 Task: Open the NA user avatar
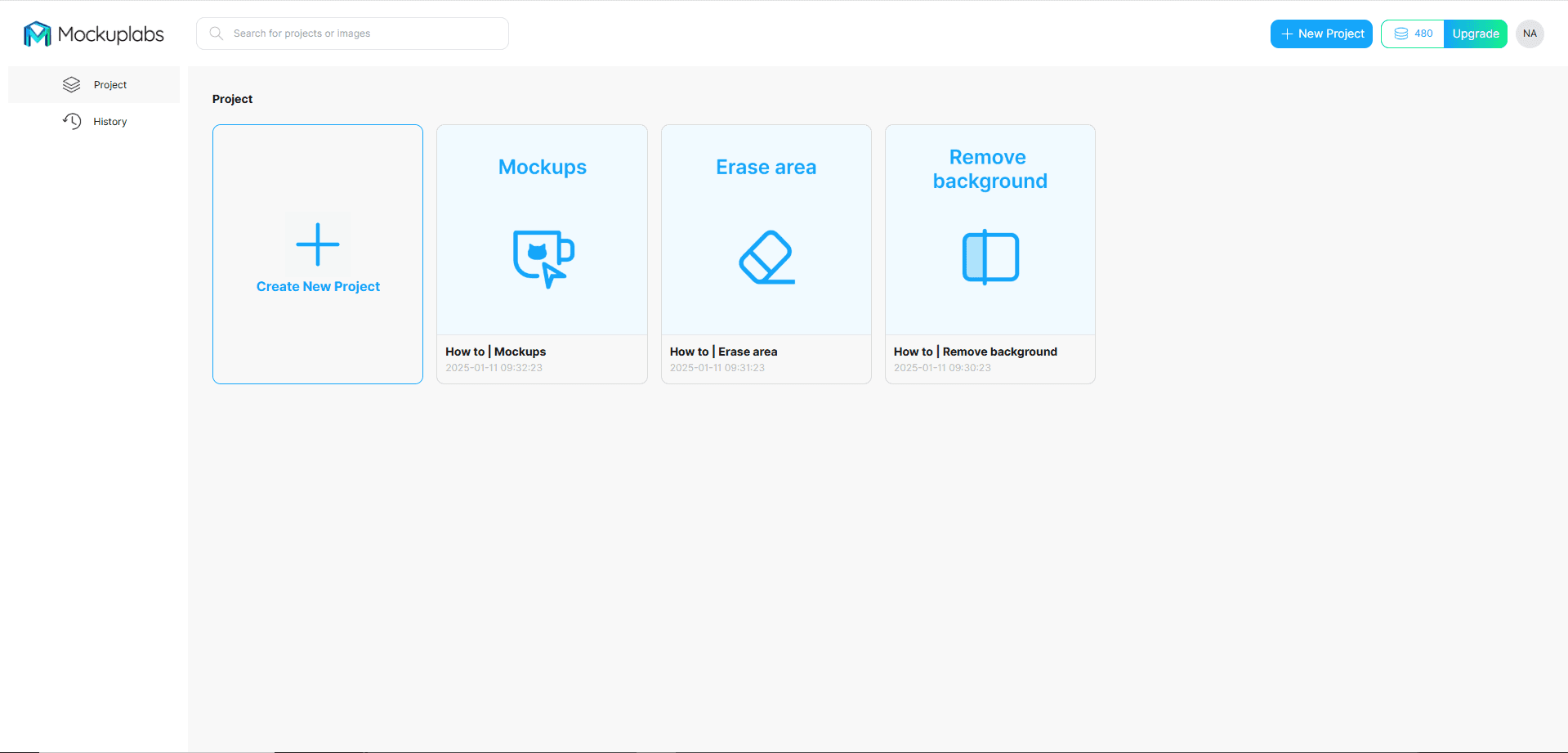point(1530,34)
